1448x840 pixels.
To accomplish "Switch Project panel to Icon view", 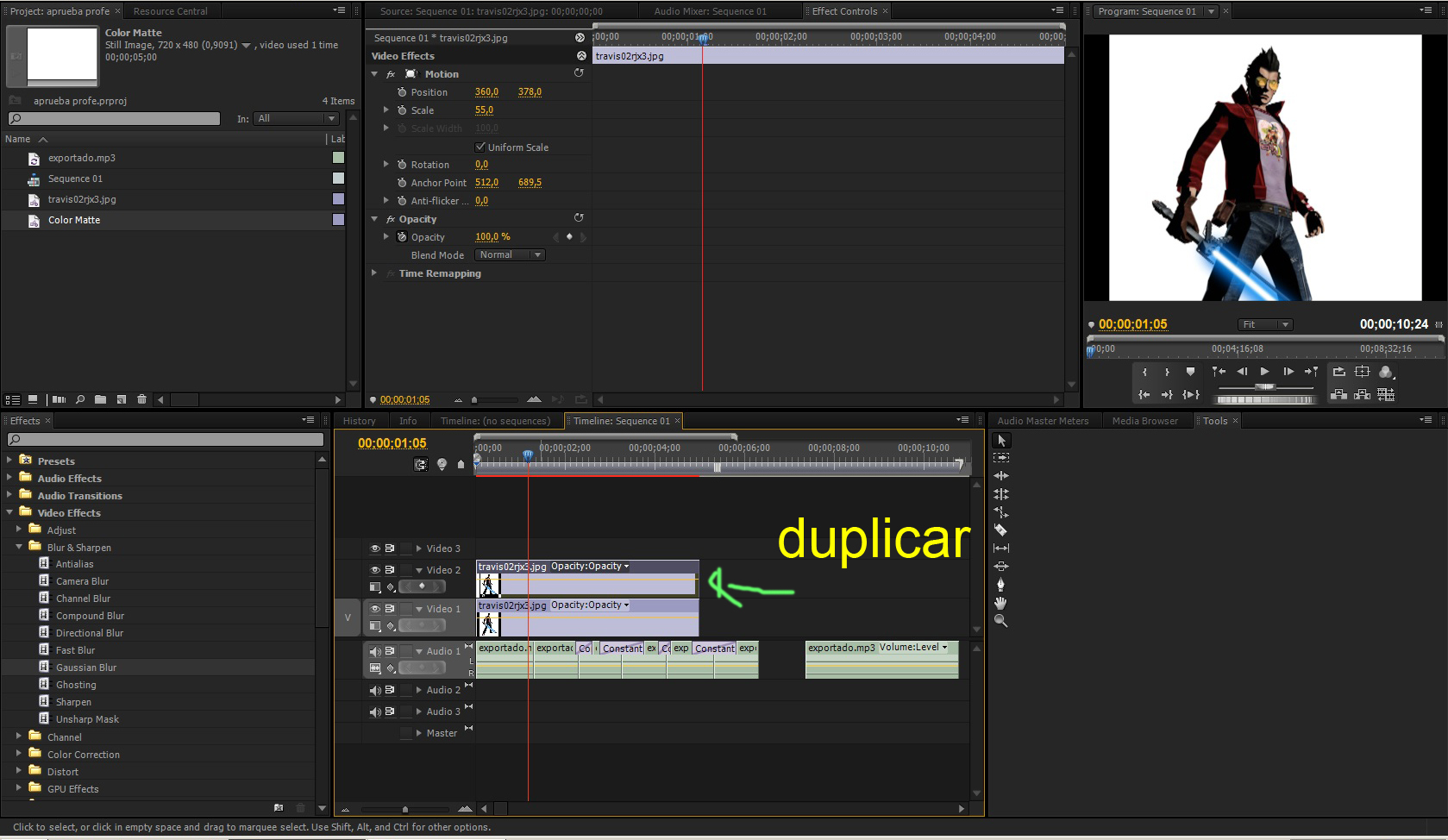I will 33,400.
